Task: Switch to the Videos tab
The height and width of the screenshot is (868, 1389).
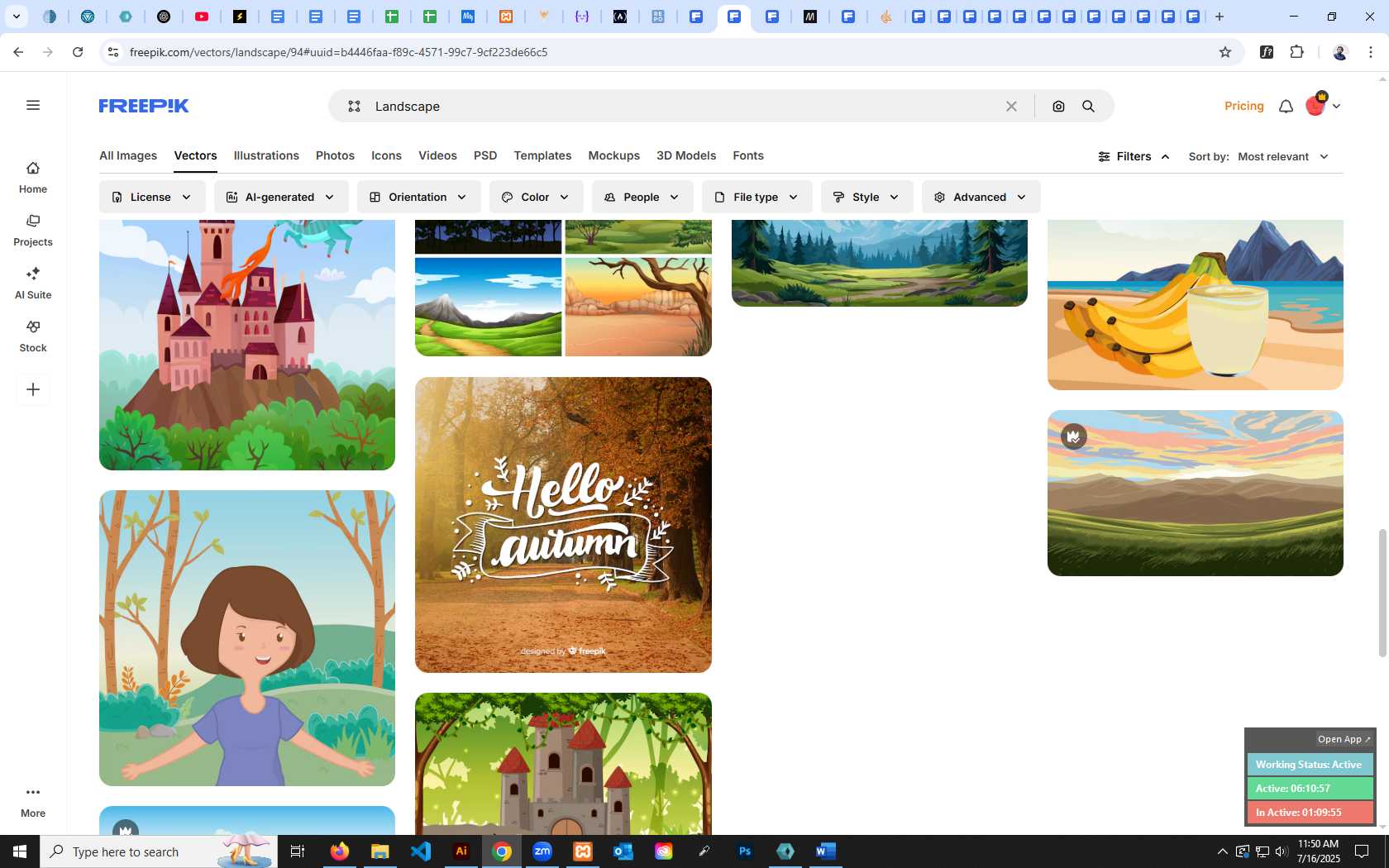Action: click(437, 155)
